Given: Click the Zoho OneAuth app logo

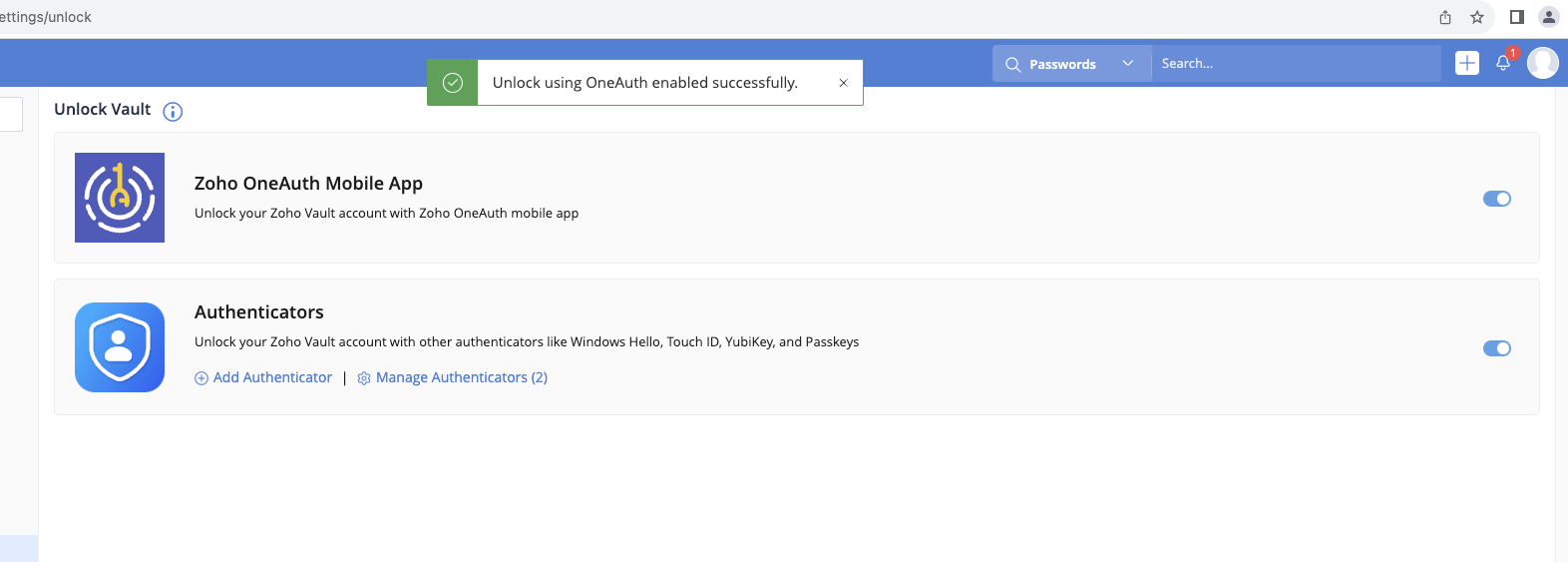Looking at the screenshot, I should [120, 198].
